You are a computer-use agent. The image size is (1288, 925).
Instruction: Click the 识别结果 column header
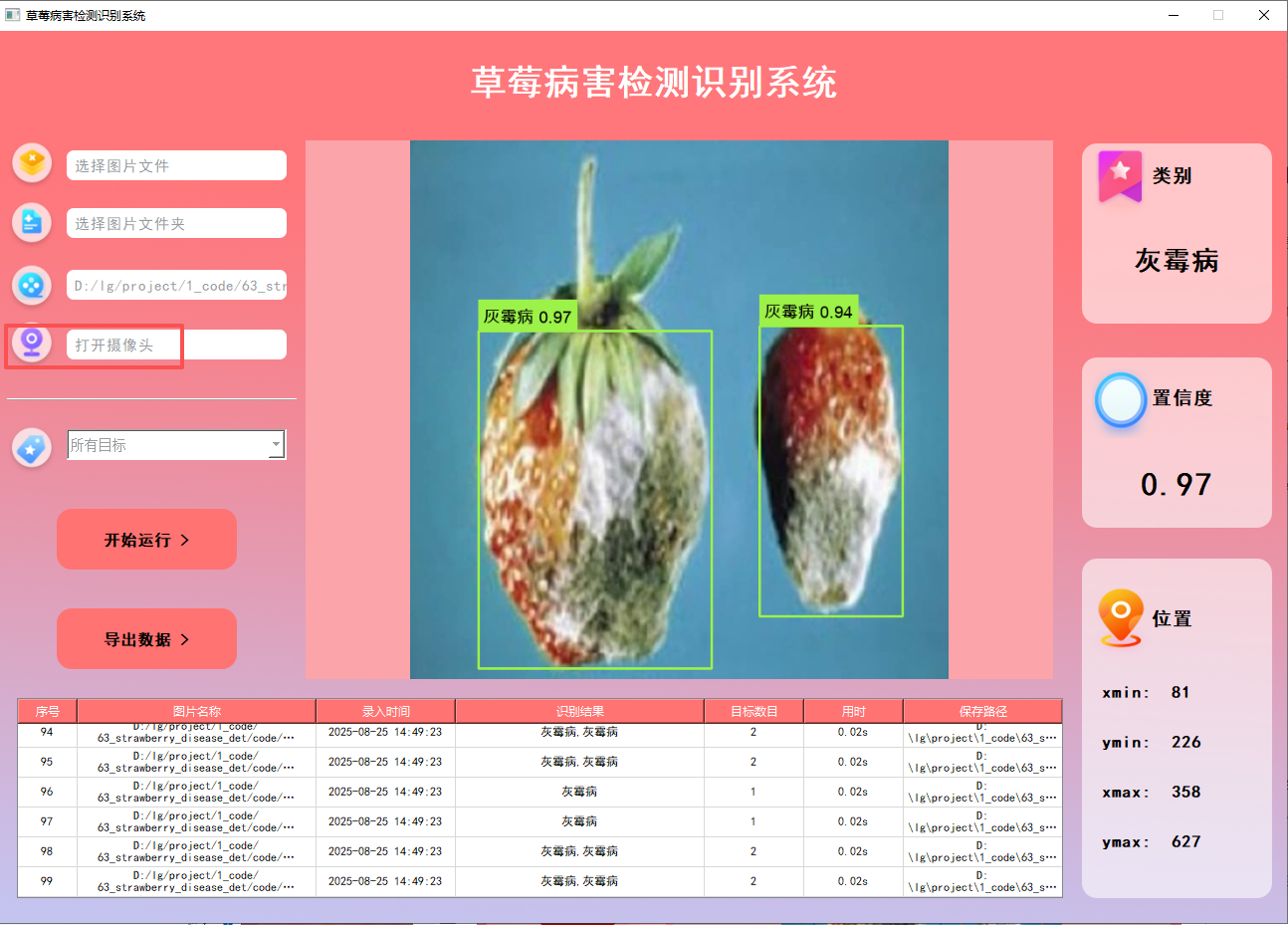point(578,711)
